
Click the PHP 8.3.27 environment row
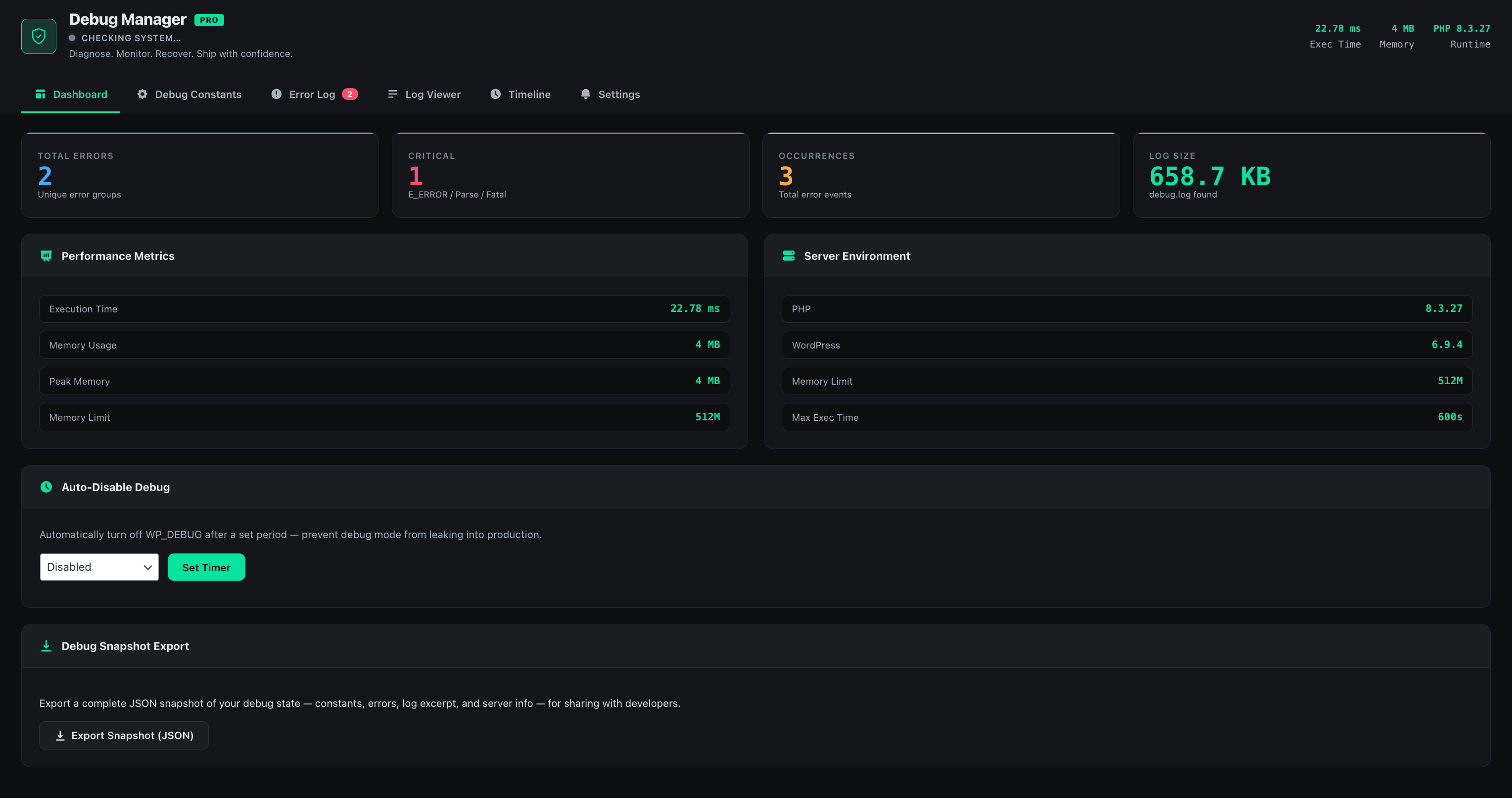click(1127, 309)
